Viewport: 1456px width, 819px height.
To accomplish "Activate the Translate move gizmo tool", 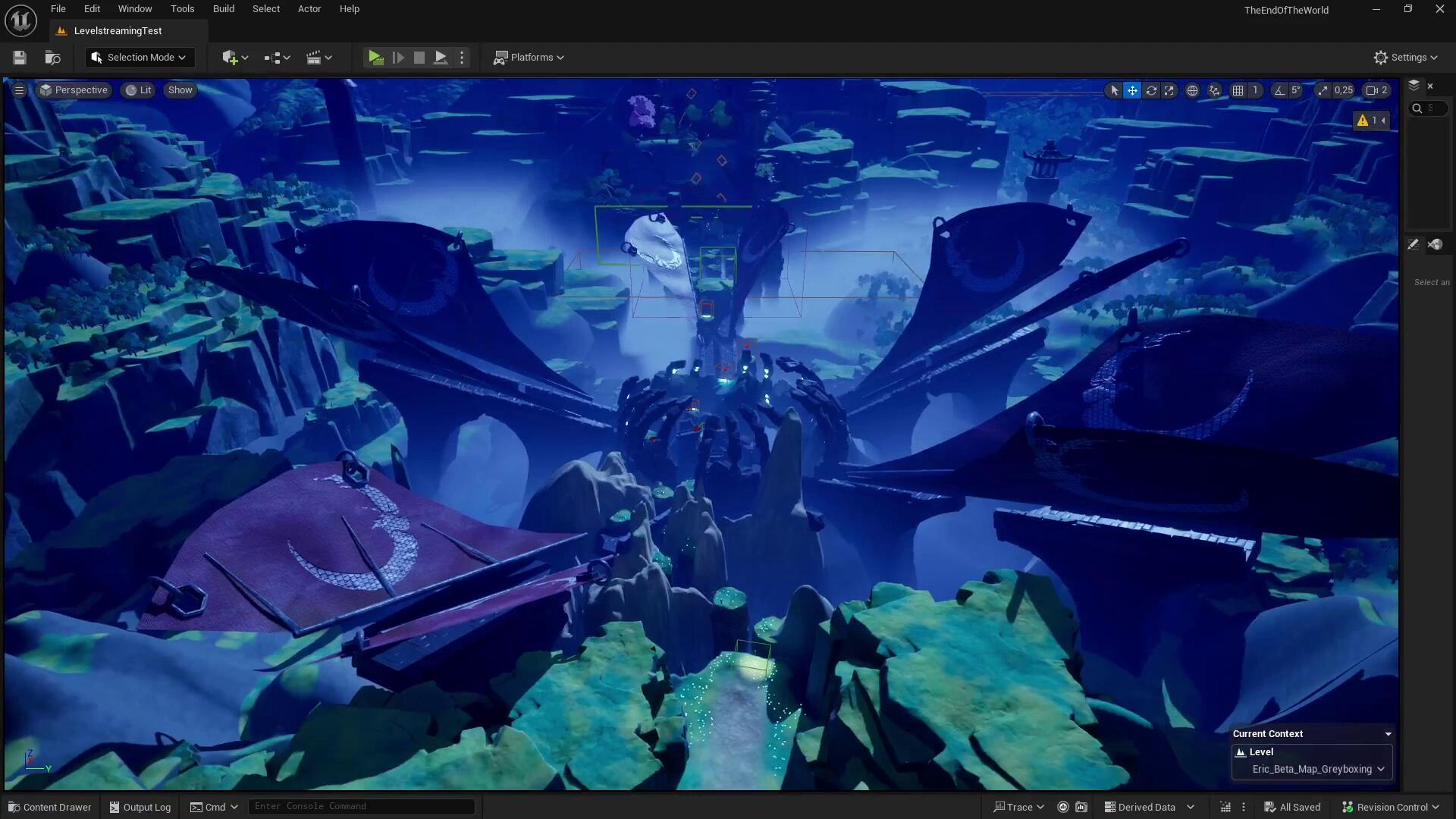I will [x=1132, y=90].
